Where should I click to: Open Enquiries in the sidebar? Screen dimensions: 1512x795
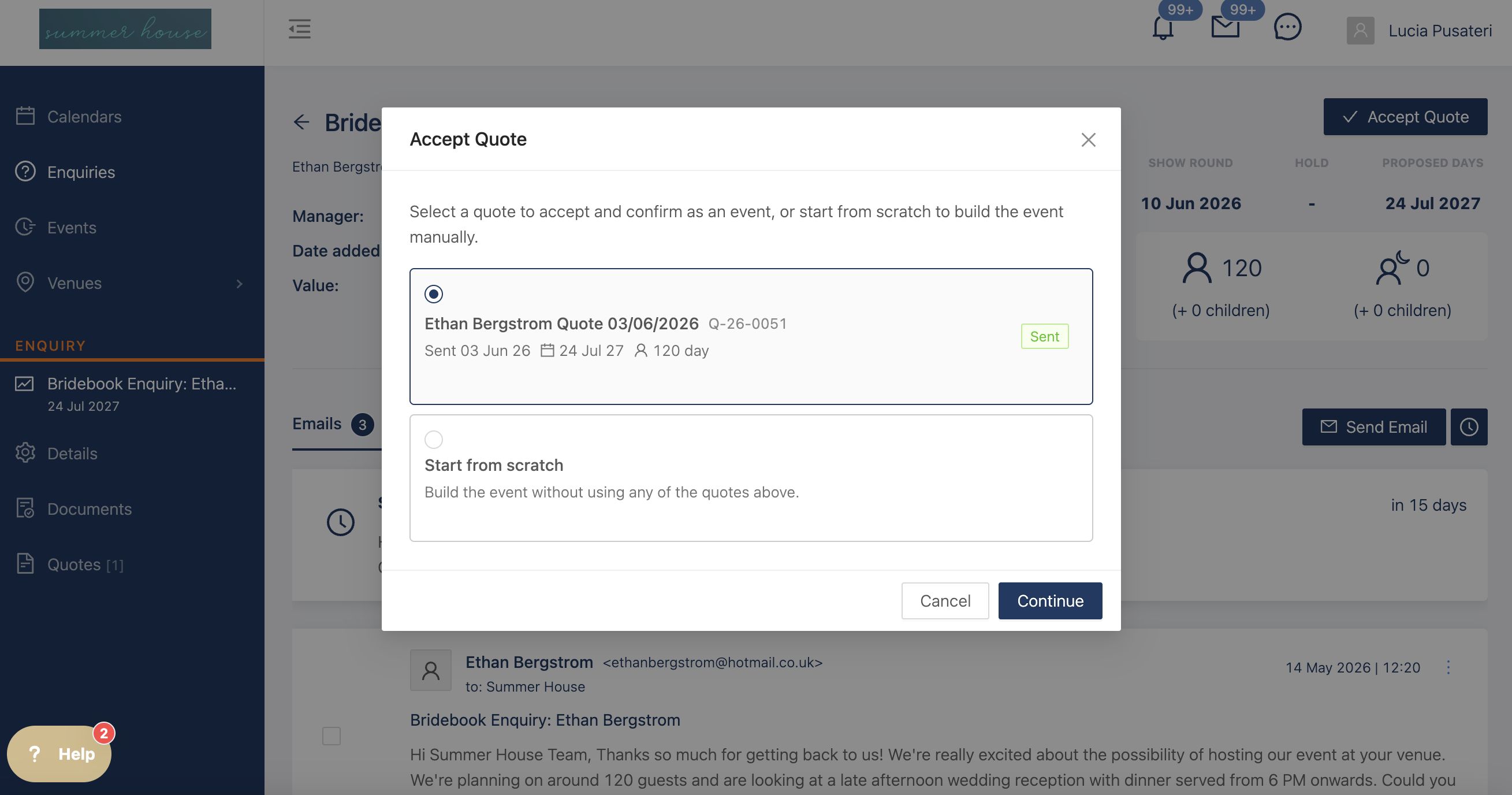[x=81, y=172]
